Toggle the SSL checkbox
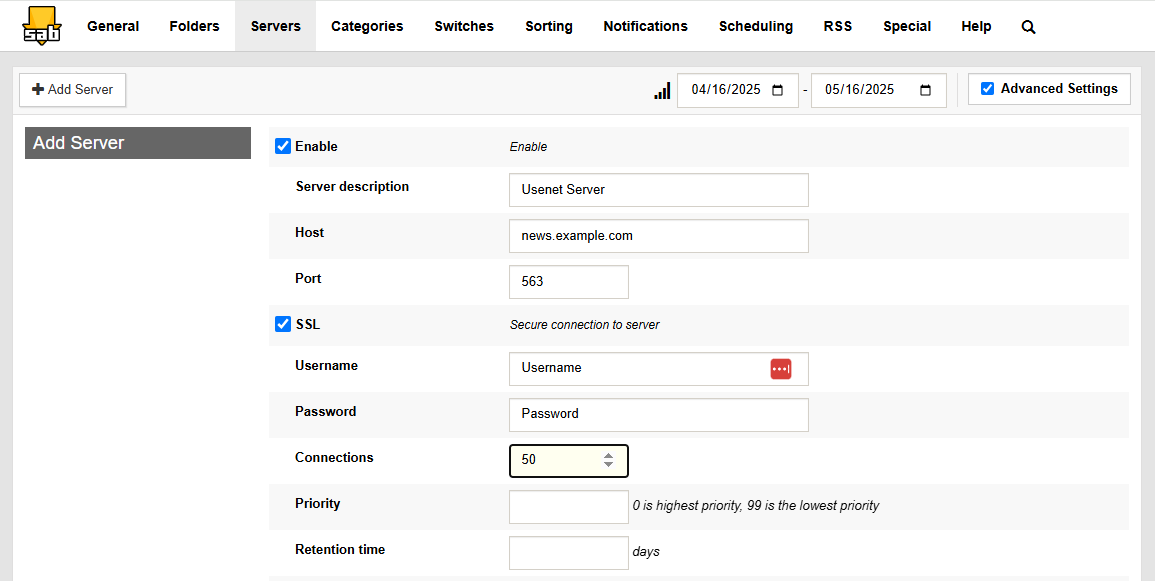This screenshot has height=581, width=1155. click(x=283, y=325)
